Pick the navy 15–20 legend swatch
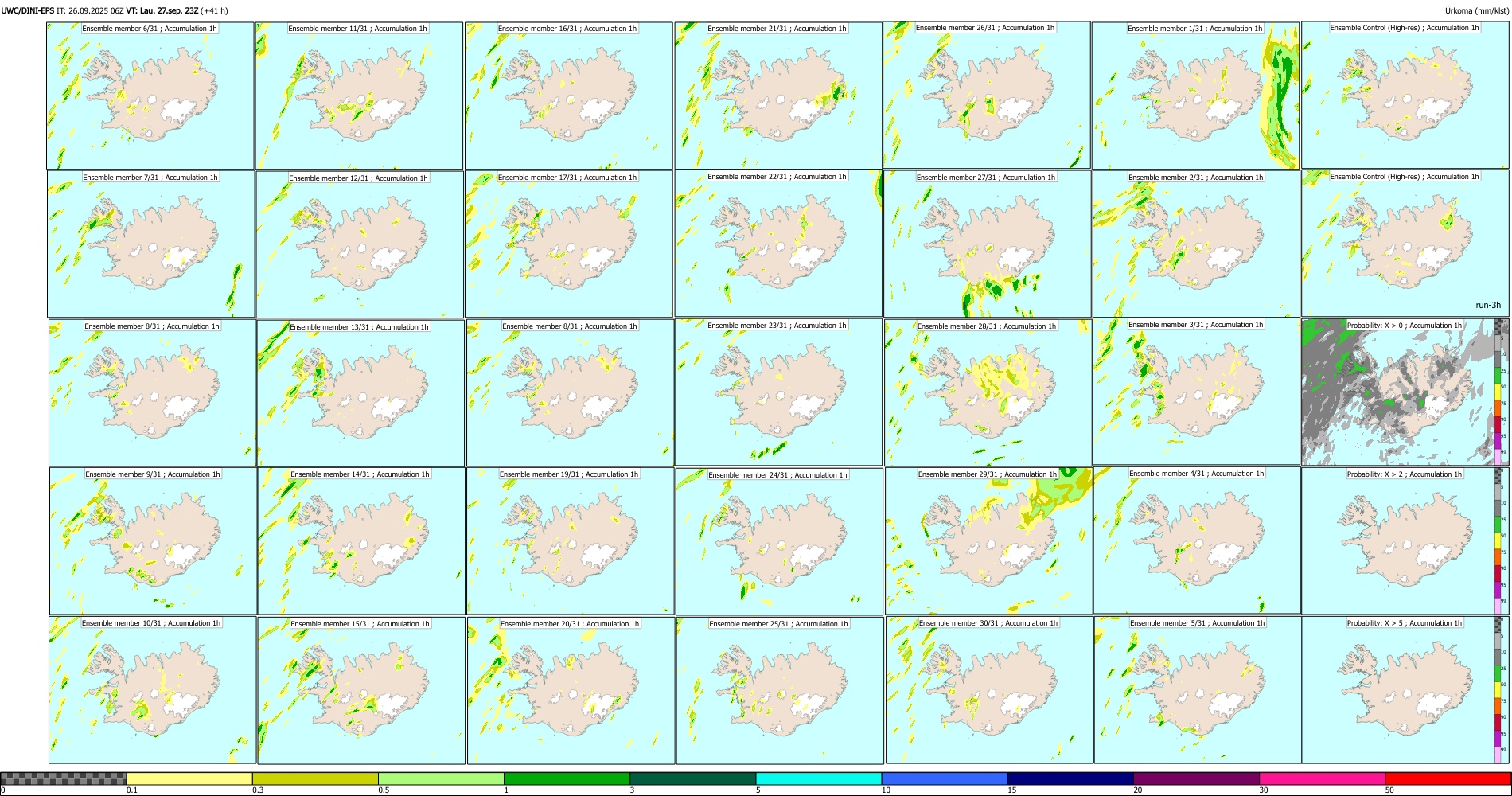The image size is (1512, 796). click(x=1070, y=778)
